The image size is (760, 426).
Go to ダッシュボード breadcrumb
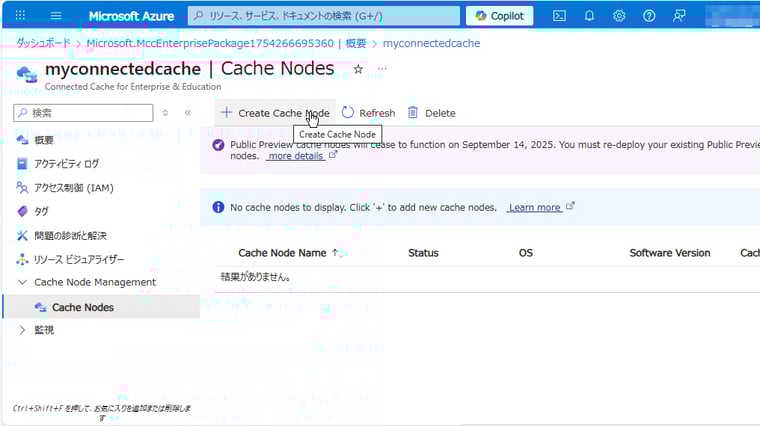pos(43,43)
